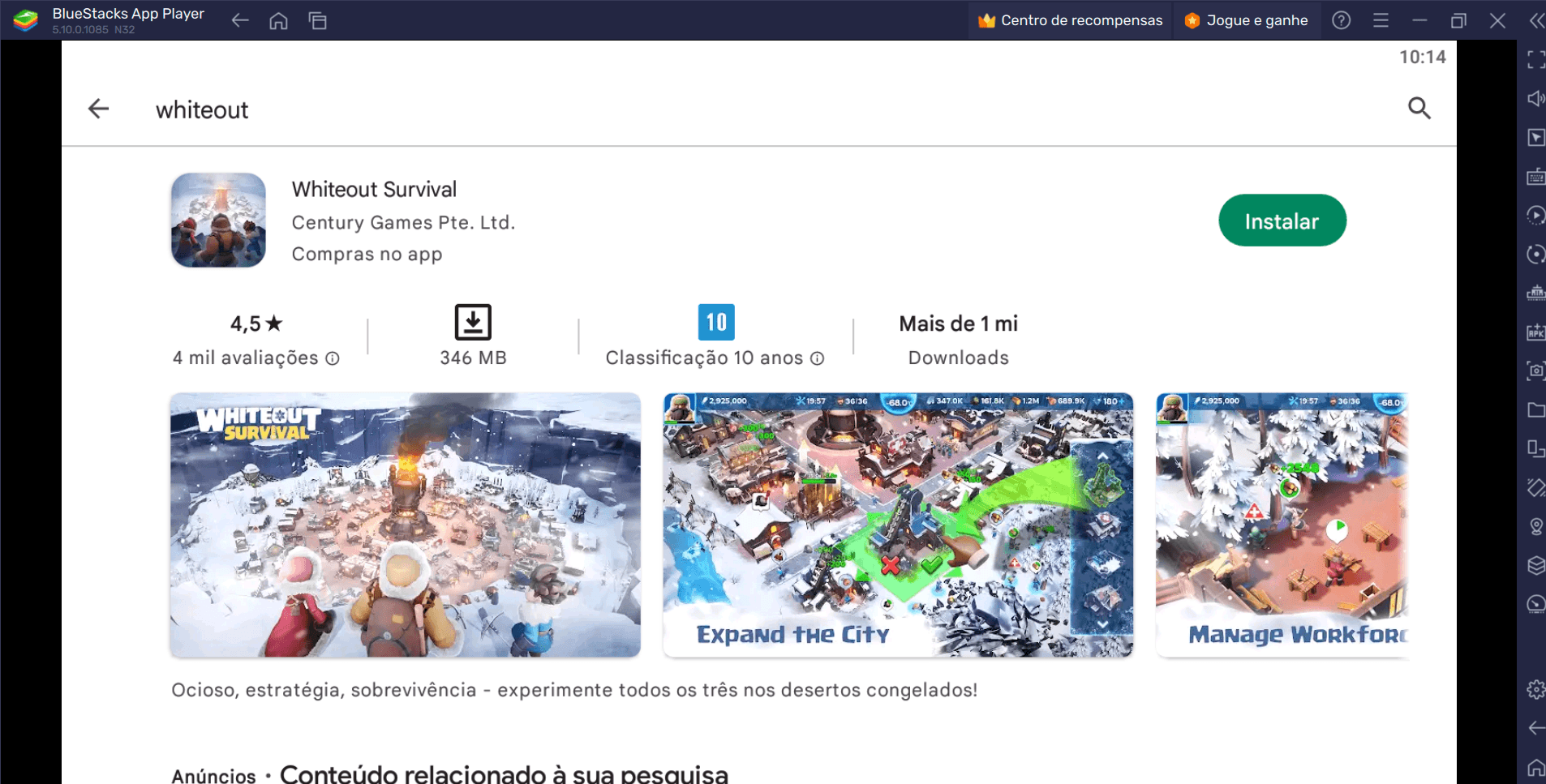Image resolution: width=1546 pixels, height=784 pixels.
Task: Click the 'Anúncios · Conteúdo relacionado' heading
Action: tap(450, 773)
